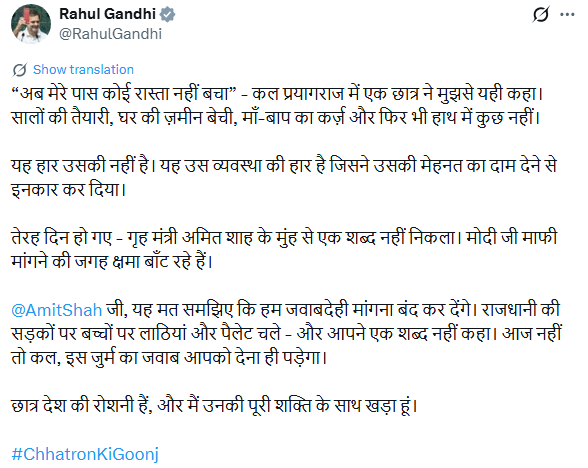Click the Rahul Gandhi display name
This screenshot has width=588, height=468.
tap(108, 14)
